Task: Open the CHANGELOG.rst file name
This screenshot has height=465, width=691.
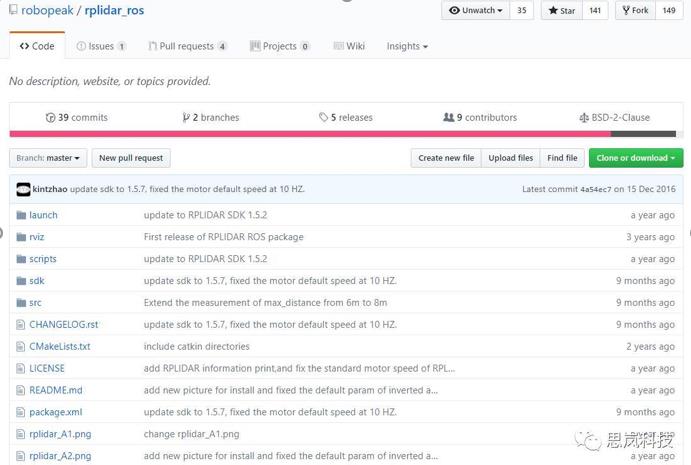Action: click(64, 325)
